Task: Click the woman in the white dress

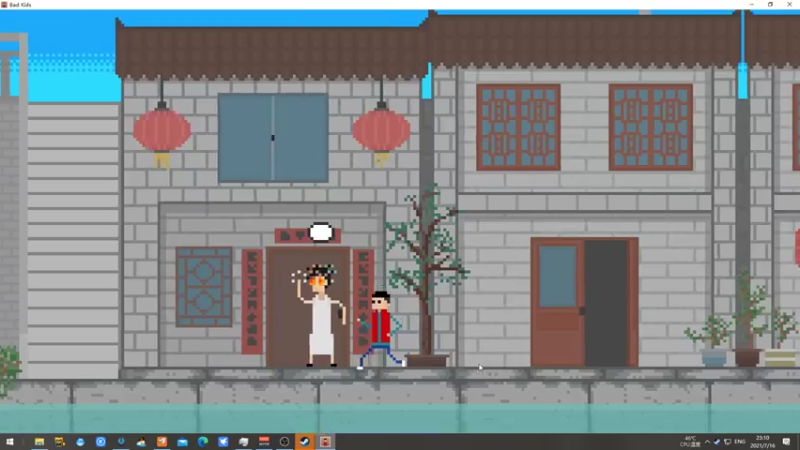Action: [320, 315]
